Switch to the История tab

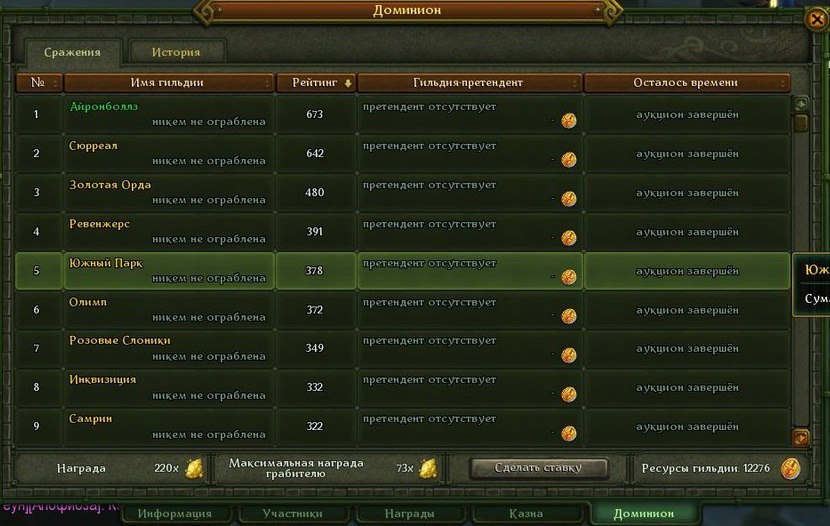[176, 52]
